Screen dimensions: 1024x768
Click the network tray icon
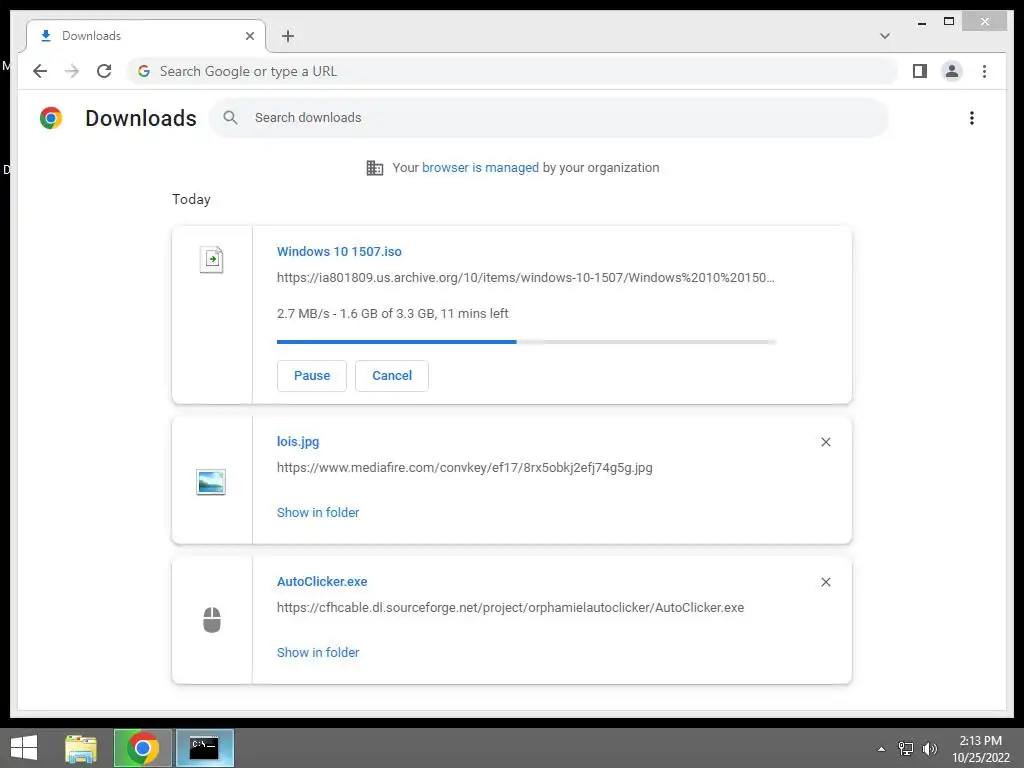906,749
